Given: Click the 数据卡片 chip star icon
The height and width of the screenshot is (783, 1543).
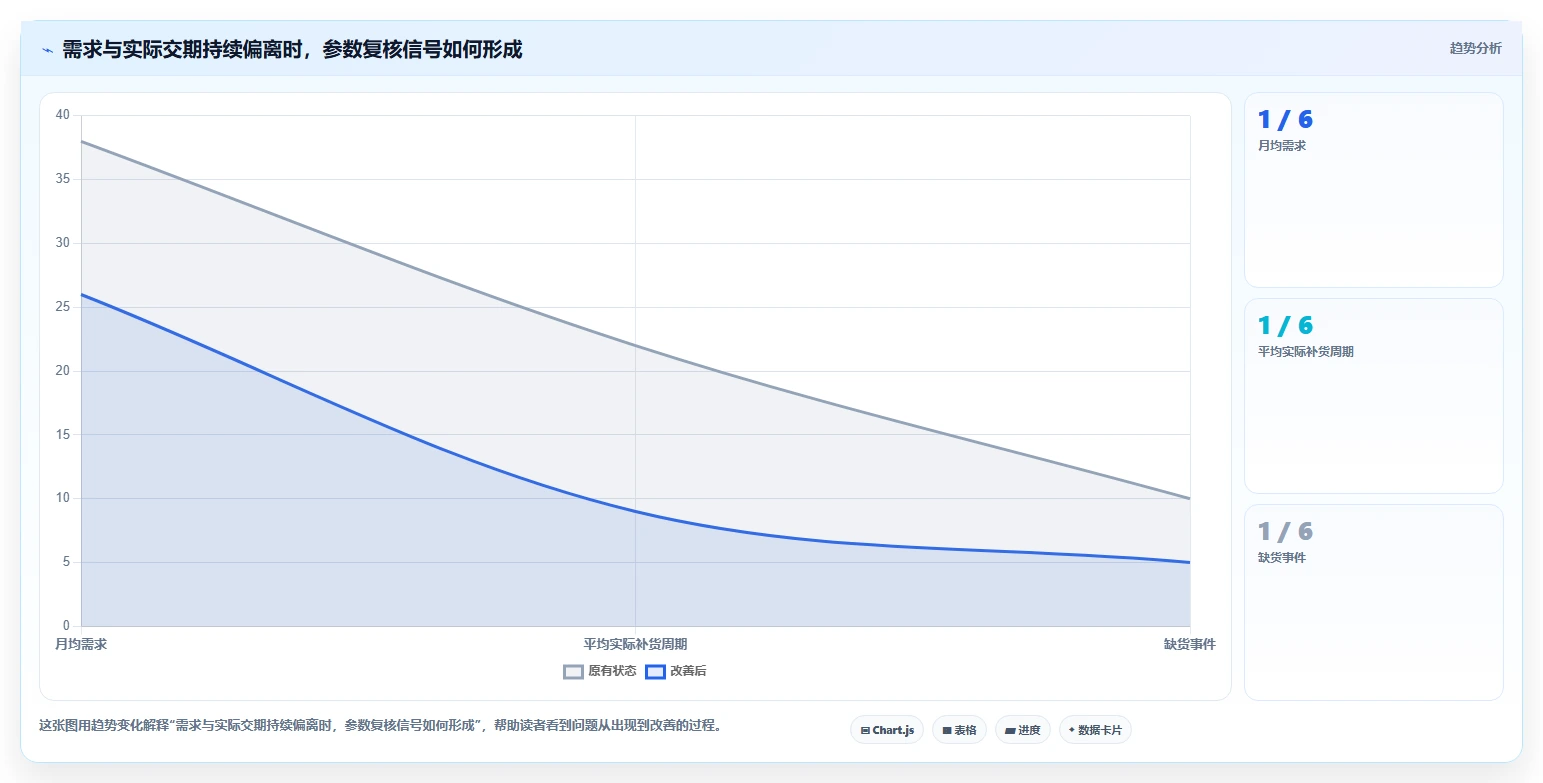Looking at the screenshot, I should point(1072,730).
